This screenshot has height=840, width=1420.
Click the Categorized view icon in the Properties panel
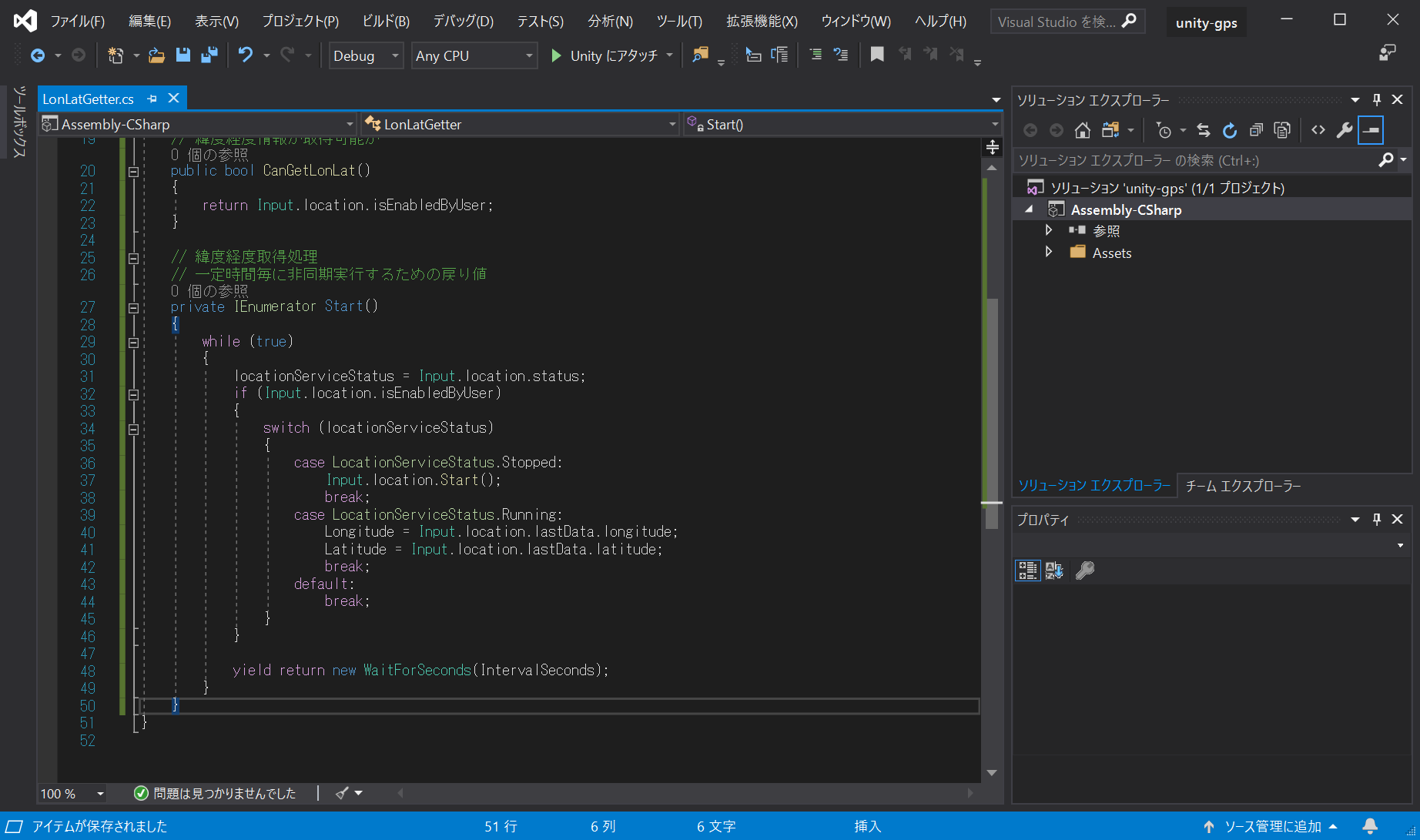click(1027, 571)
